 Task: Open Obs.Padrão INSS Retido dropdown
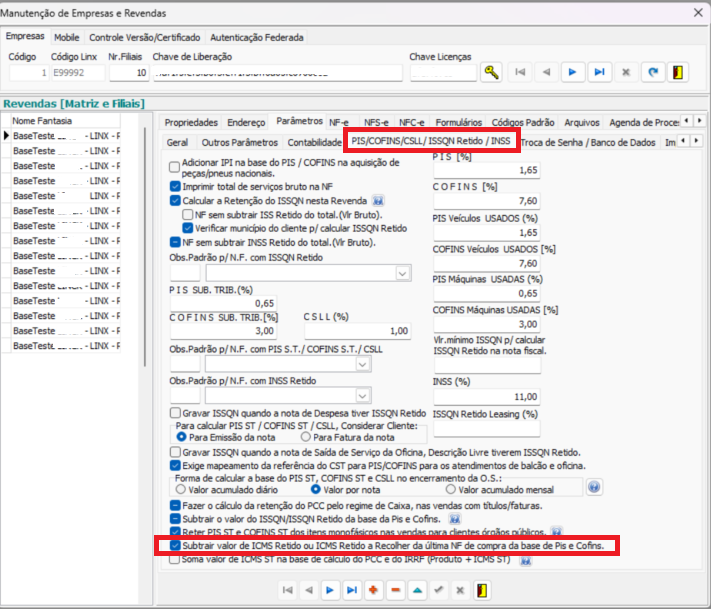(x=362, y=396)
